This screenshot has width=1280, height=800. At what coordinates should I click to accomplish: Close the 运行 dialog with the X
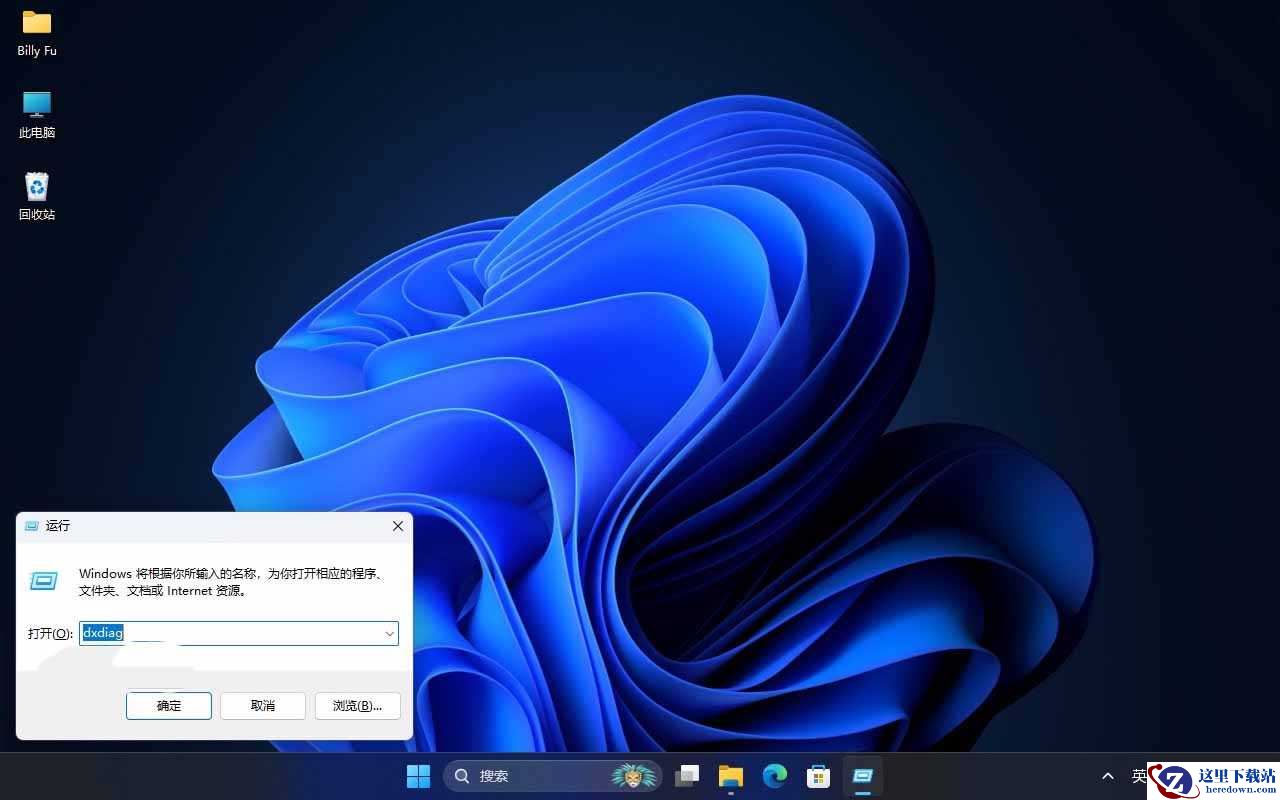398,526
